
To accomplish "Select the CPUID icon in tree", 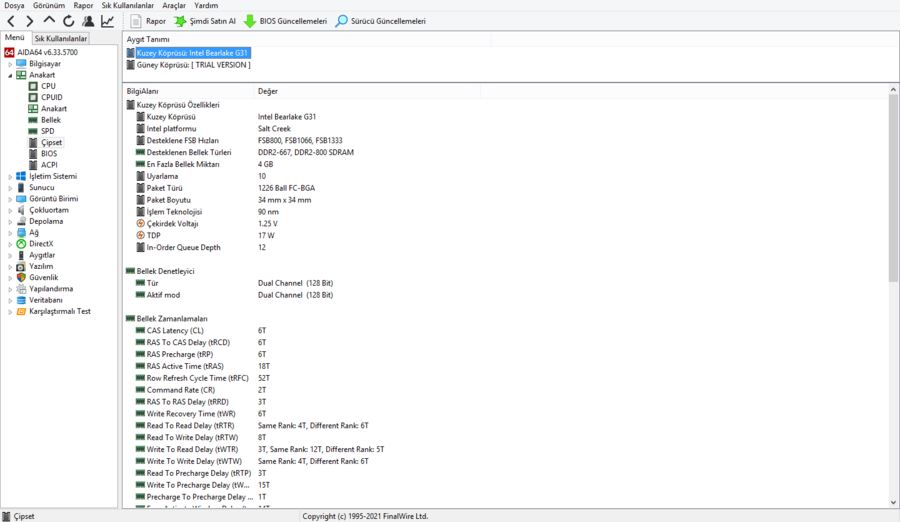I will pyautogui.click(x=33, y=98).
